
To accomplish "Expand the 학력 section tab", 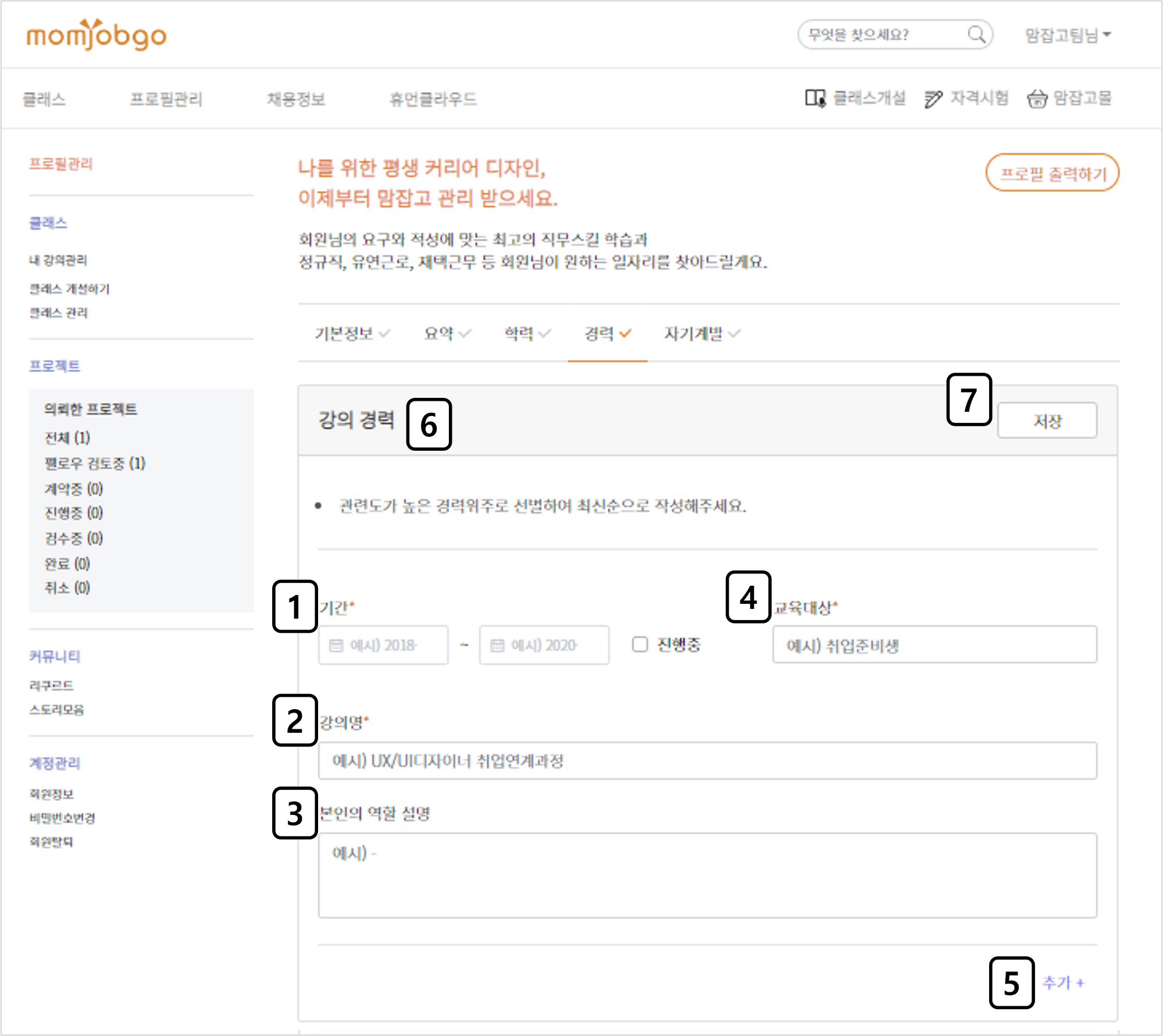I will click(526, 334).
